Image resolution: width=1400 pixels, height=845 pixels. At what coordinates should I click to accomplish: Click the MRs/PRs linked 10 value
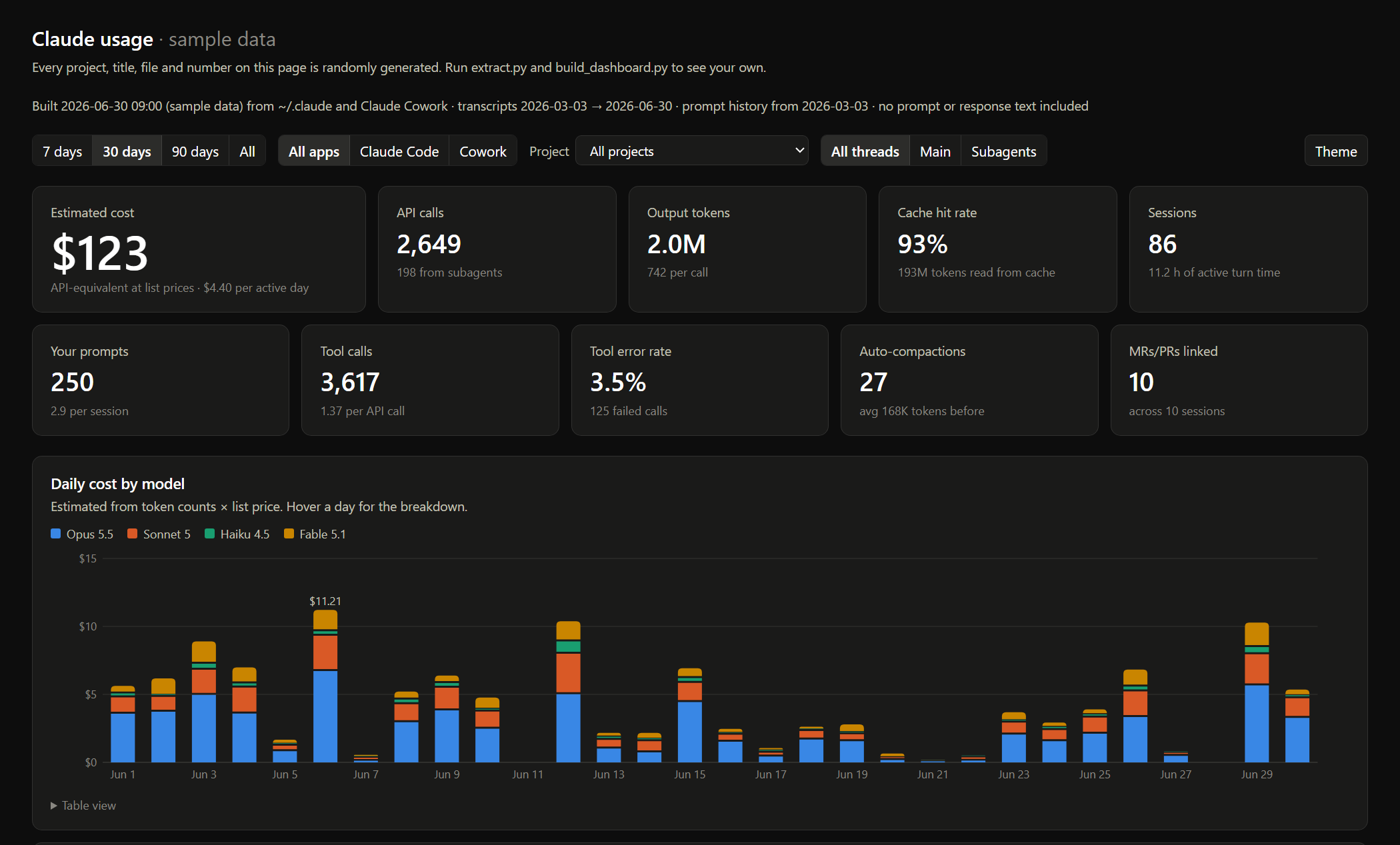tap(1141, 383)
